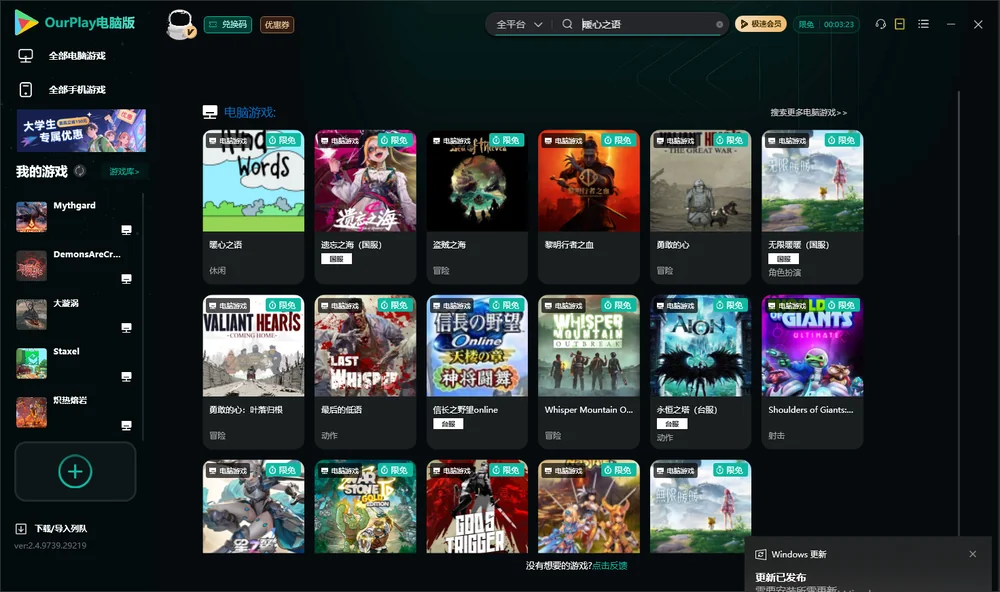The height and width of the screenshot is (592, 1000).
Task: Select DemonsAreCr... in my games
Action: click(75, 265)
